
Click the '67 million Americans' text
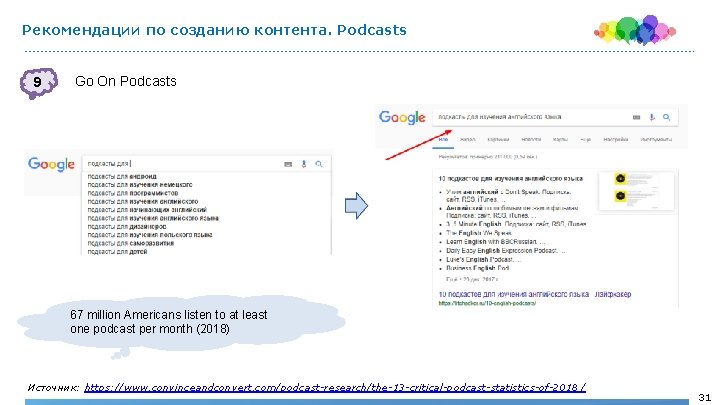click(169, 322)
